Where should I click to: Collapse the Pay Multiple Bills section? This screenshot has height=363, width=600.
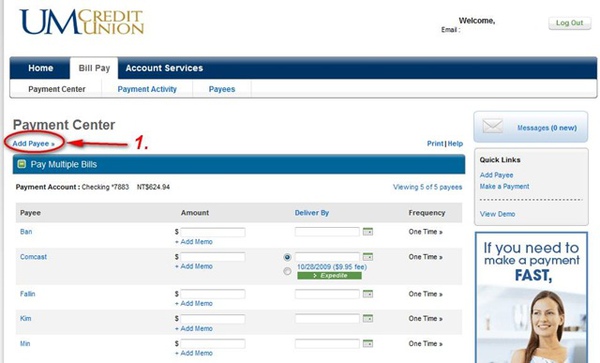22,164
